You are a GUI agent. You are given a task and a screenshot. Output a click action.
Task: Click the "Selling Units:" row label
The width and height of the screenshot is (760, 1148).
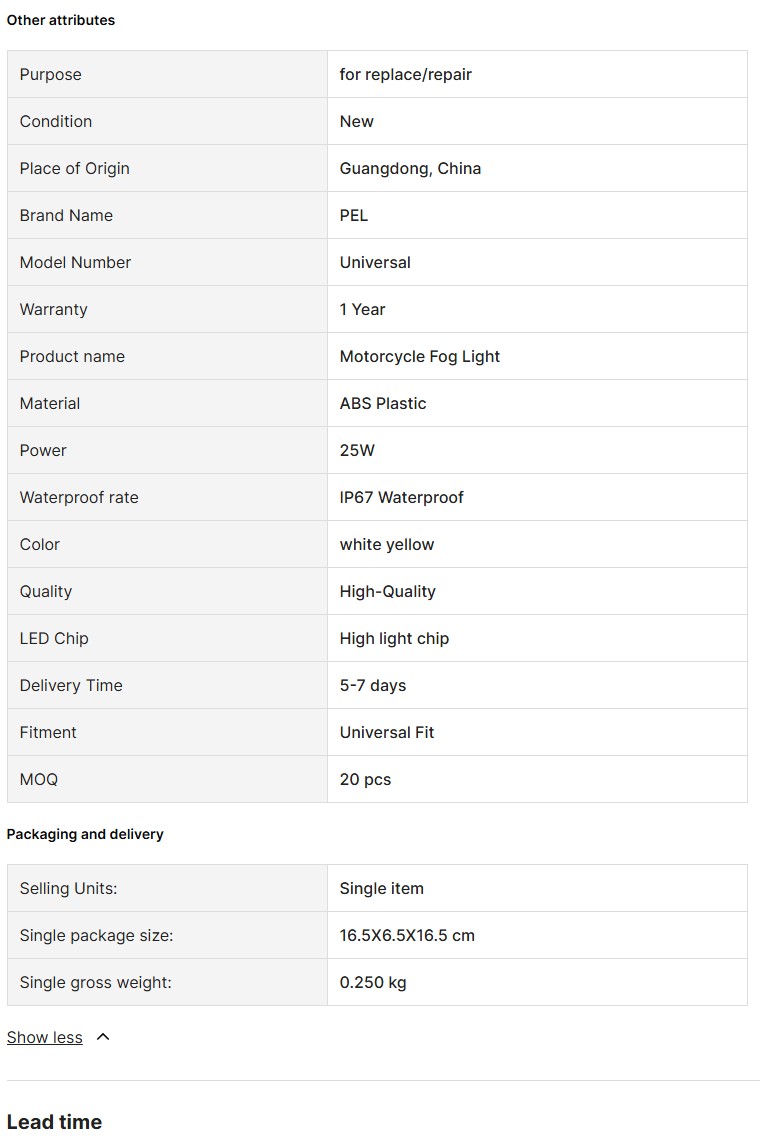[68, 889]
